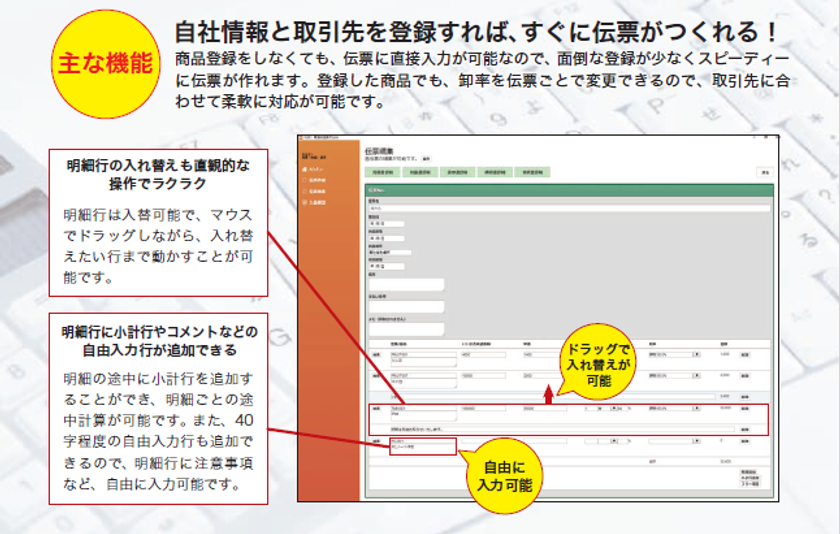
Task: Select the second sidebar item's circle icon
Action: [x=305, y=180]
